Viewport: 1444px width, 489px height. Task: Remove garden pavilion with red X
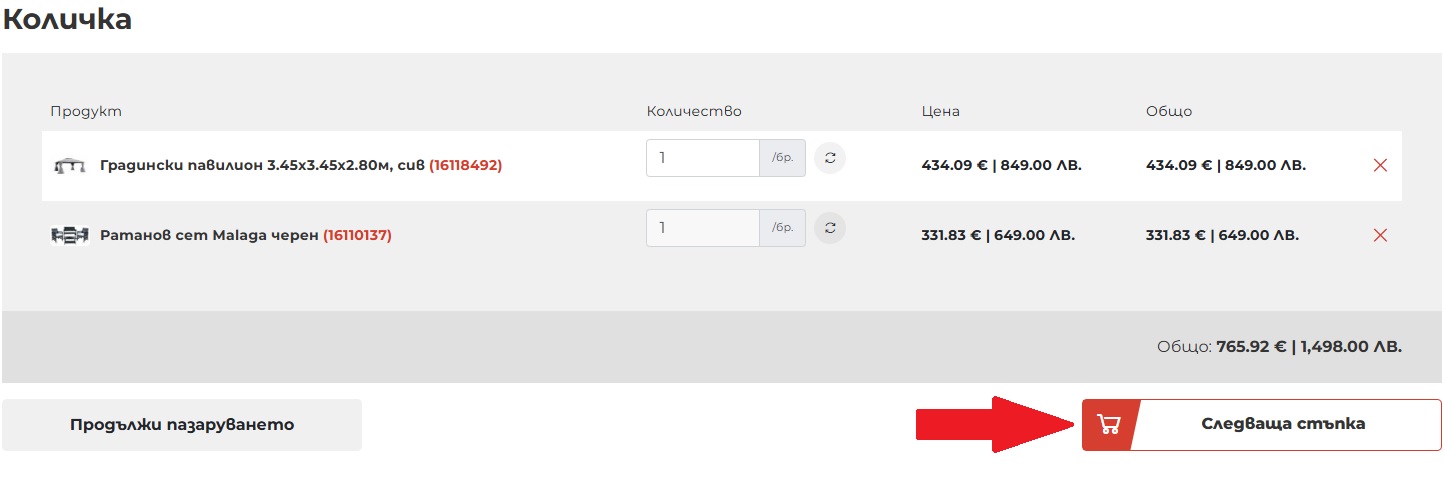(x=1380, y=165)
